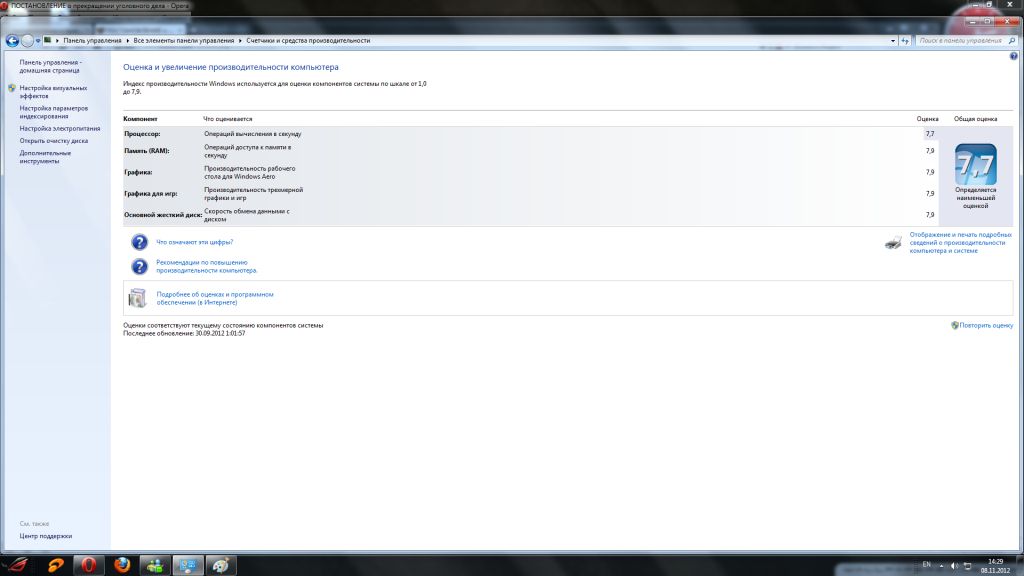The image size is (1024, 576).
Task: Click the Back navigation arrow button
Action: [12, 41]
